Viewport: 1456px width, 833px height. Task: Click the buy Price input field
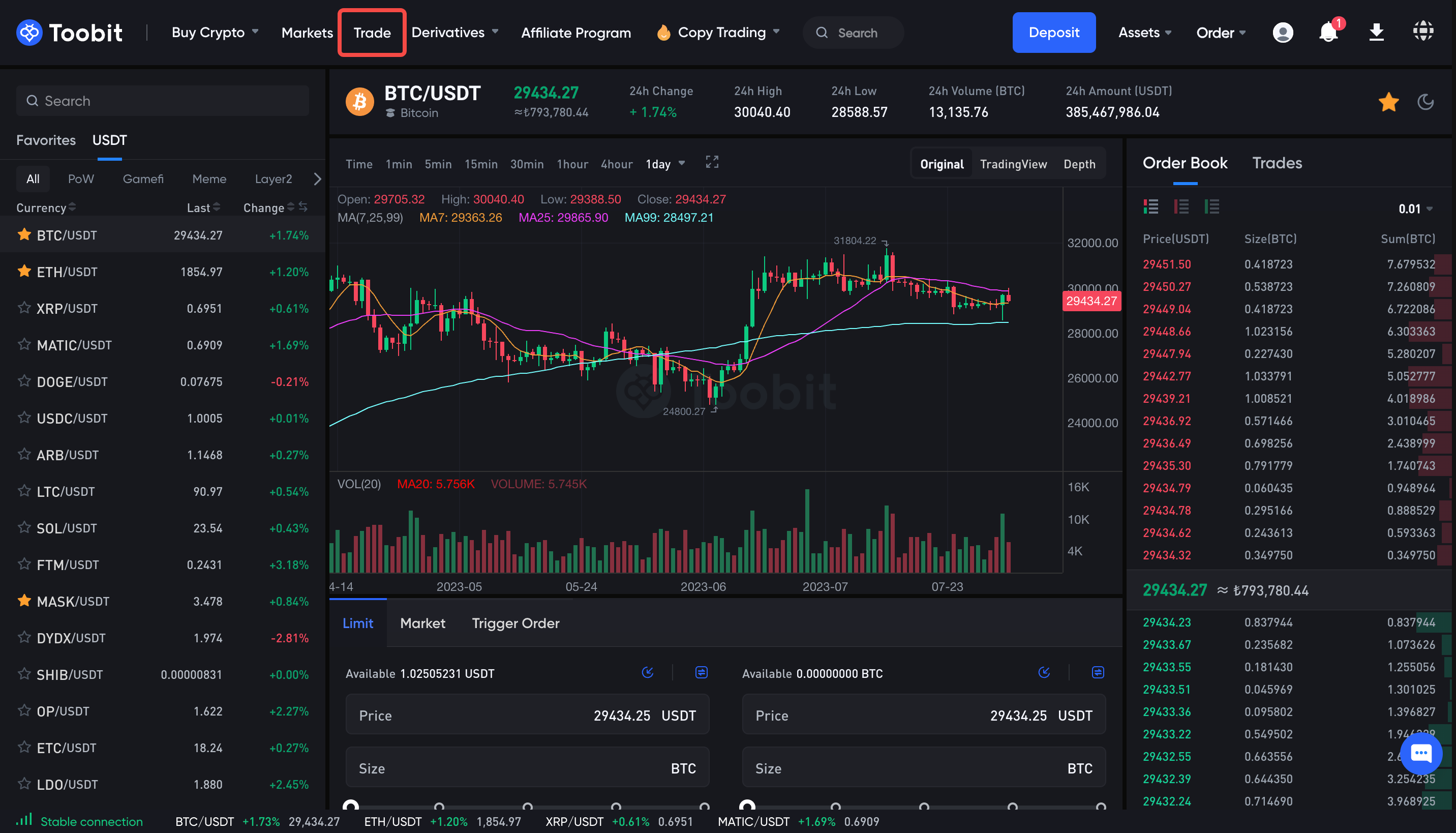pyautogui.click(x=527, y=715)
